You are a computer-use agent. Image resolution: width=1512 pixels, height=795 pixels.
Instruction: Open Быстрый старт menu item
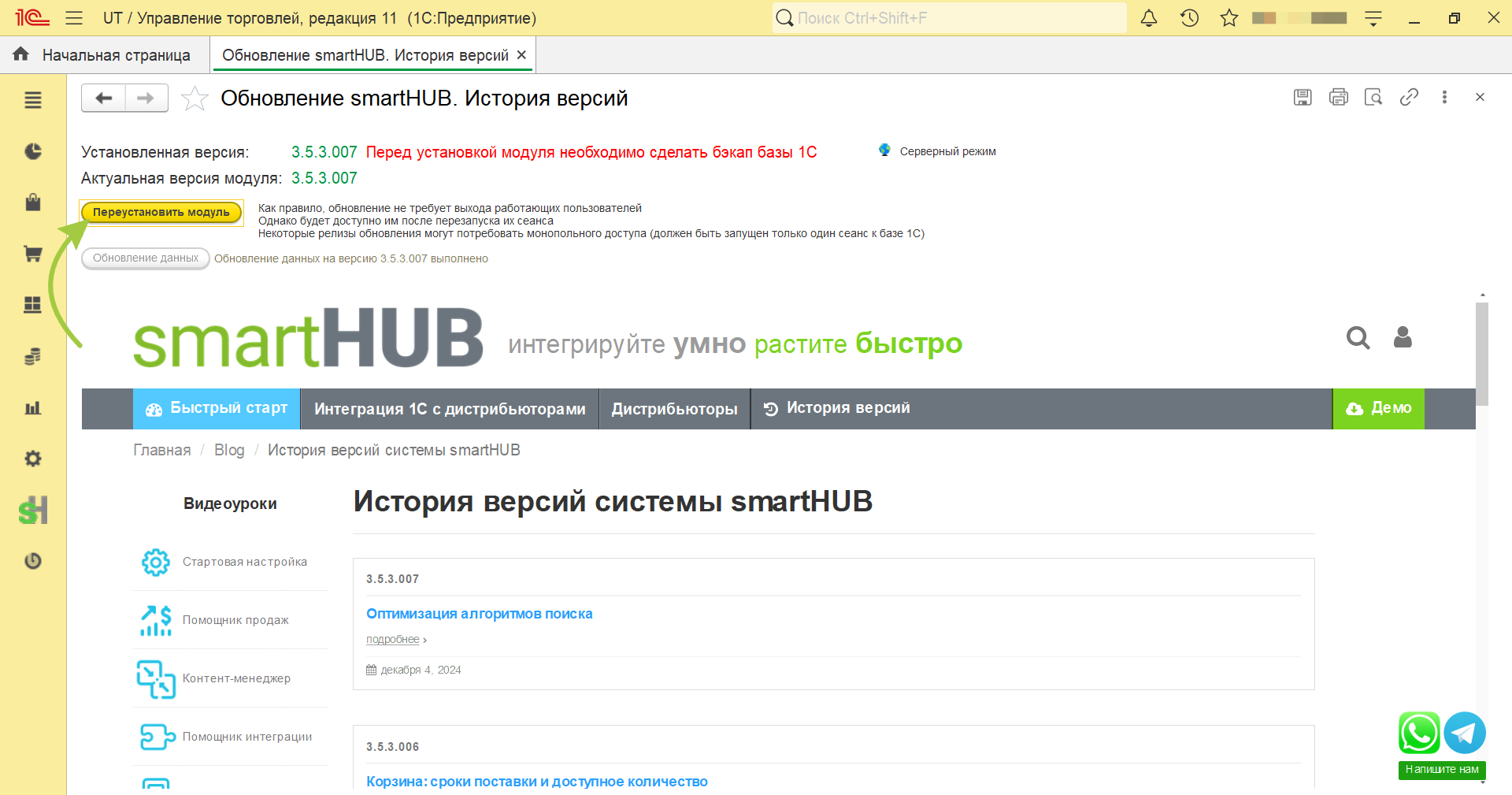[x=217, y=408]
